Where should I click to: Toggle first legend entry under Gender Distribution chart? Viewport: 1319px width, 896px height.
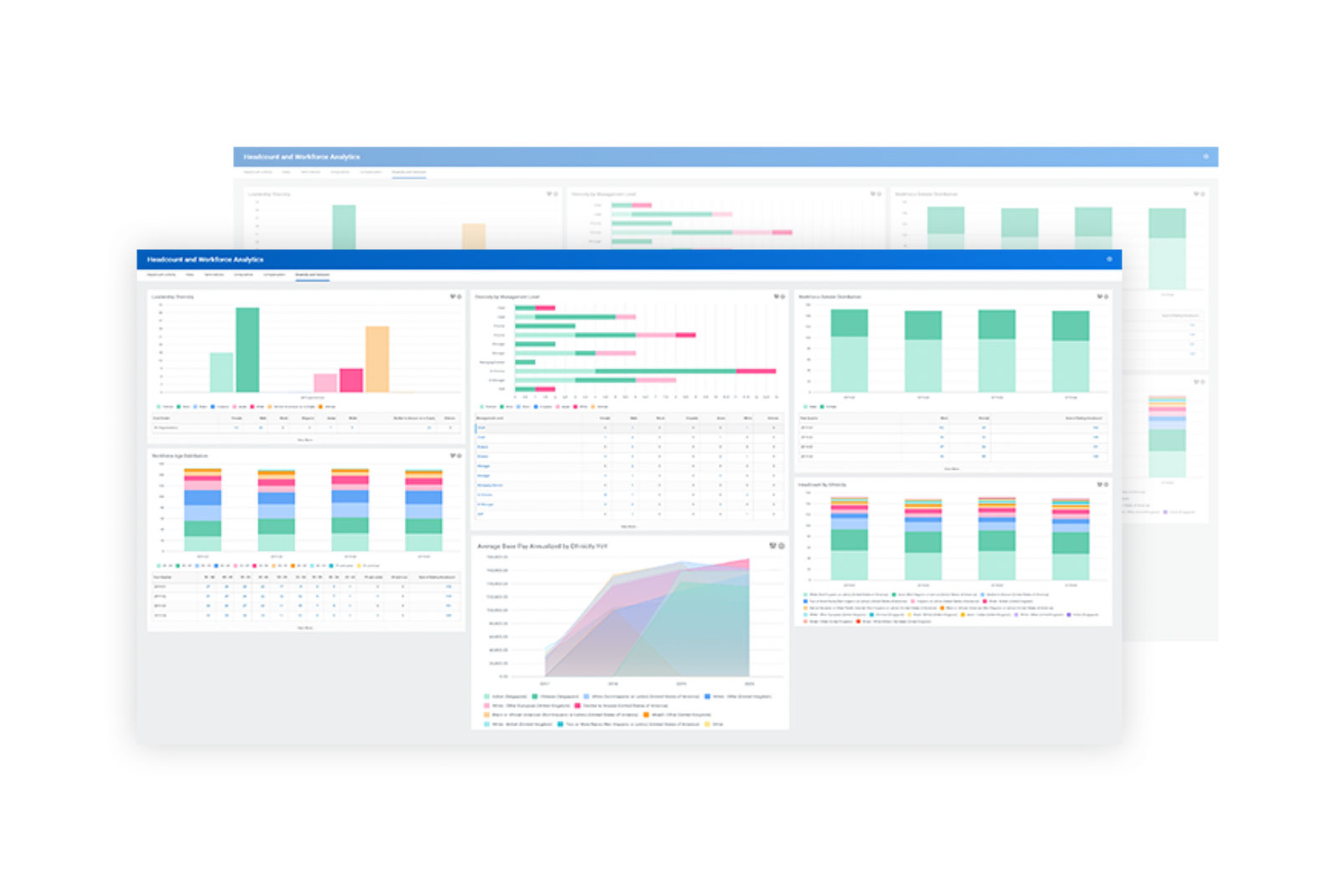(809, 407)
